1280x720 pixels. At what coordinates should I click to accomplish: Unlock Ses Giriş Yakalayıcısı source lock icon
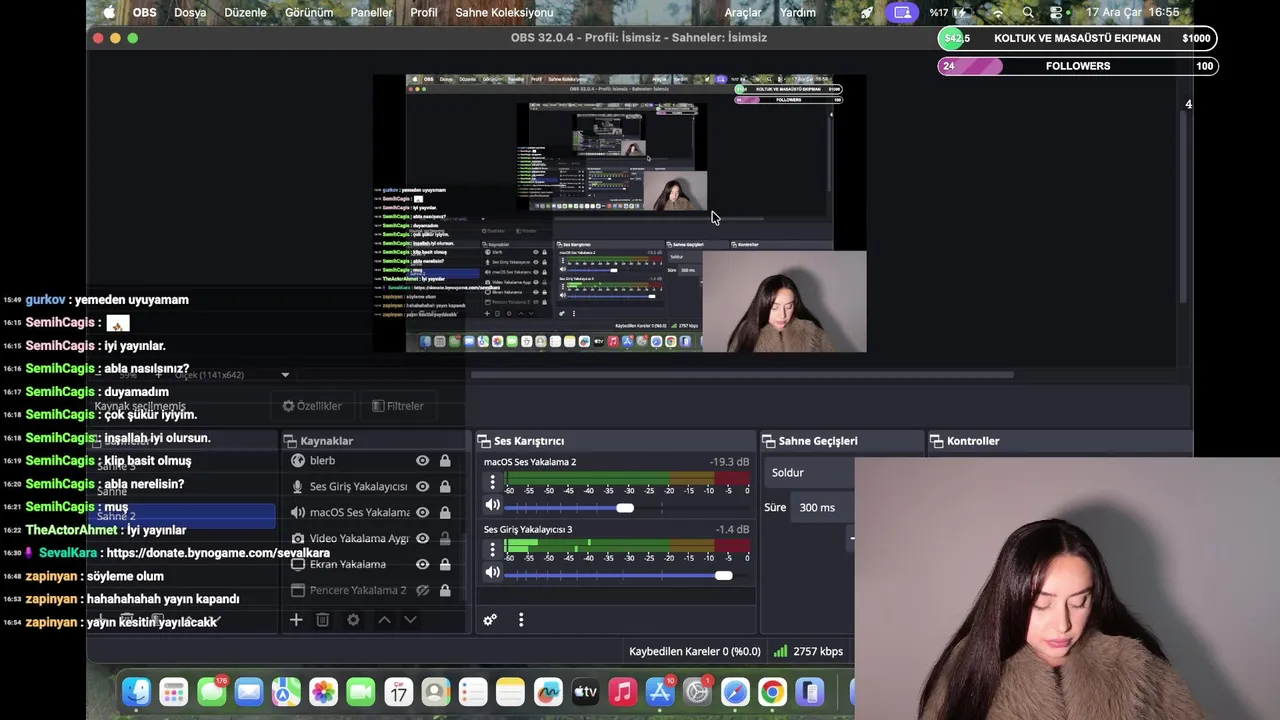pos(445,487)
